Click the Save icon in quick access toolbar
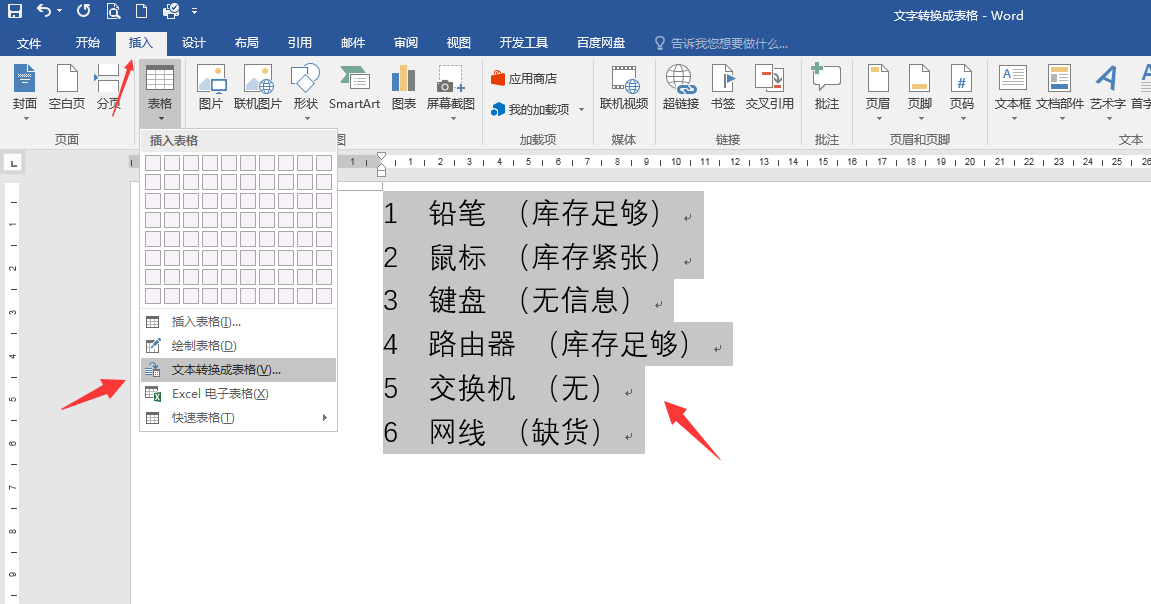Image resolution: width=1151 pixels, height=604 pixels. (x=15, y=11)
